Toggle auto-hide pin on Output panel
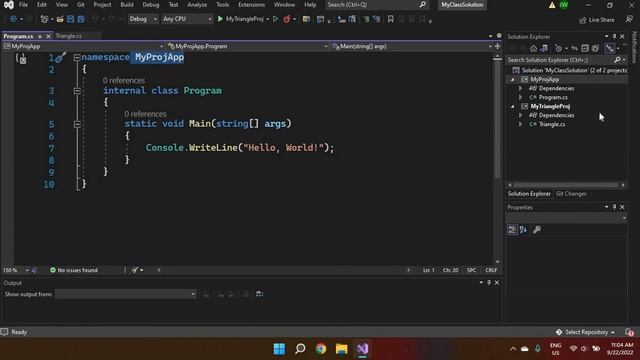Image resolution: width=640 pixels, height=360 pixels. pos(489,282)
